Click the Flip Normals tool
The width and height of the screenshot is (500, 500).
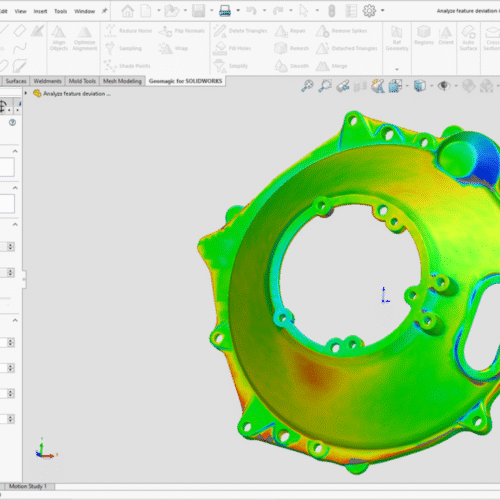pyautogui.click(x=181, y=31)
